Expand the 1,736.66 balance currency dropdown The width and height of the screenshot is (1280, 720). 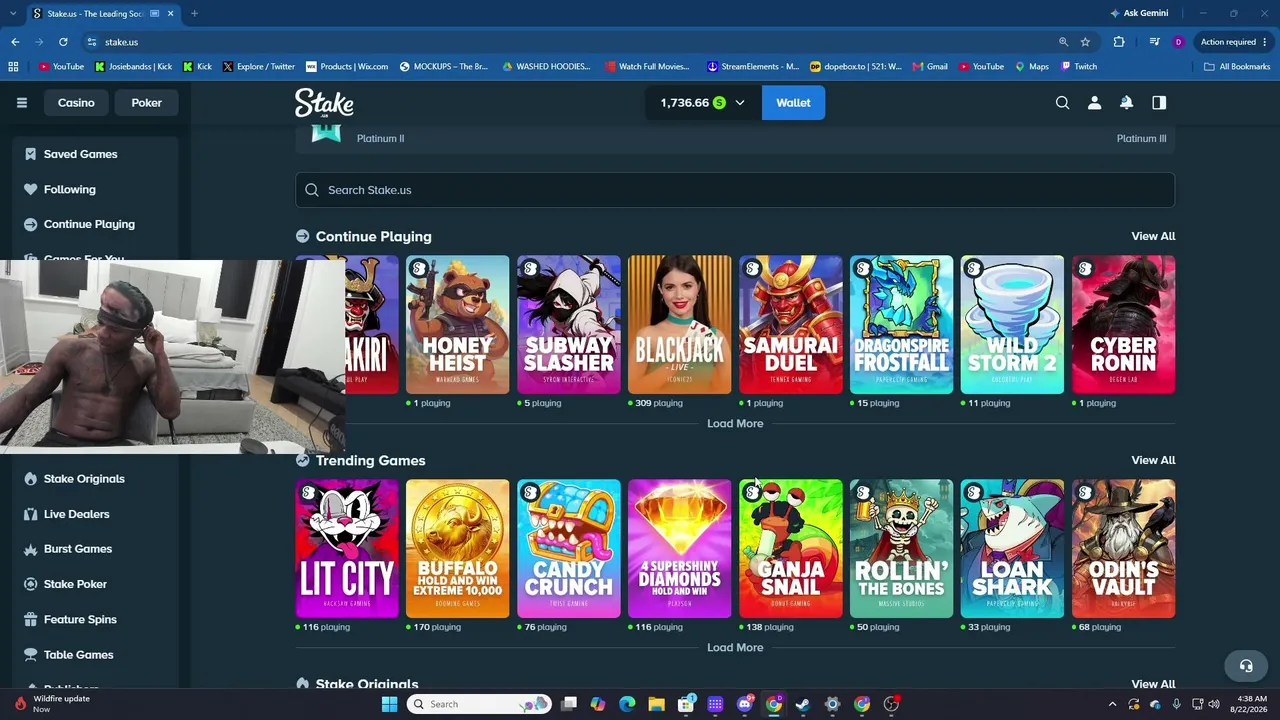(x=702, y=103)
